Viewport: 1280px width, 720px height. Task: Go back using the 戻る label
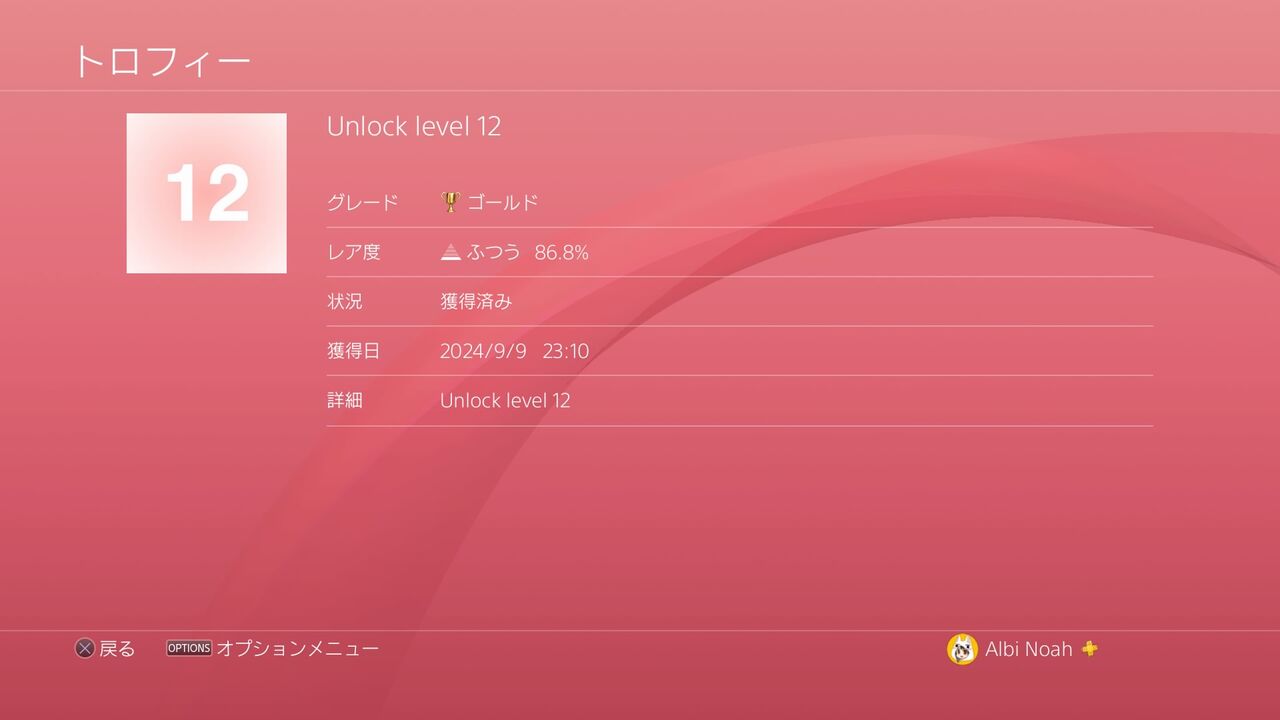tap(117, 649)
